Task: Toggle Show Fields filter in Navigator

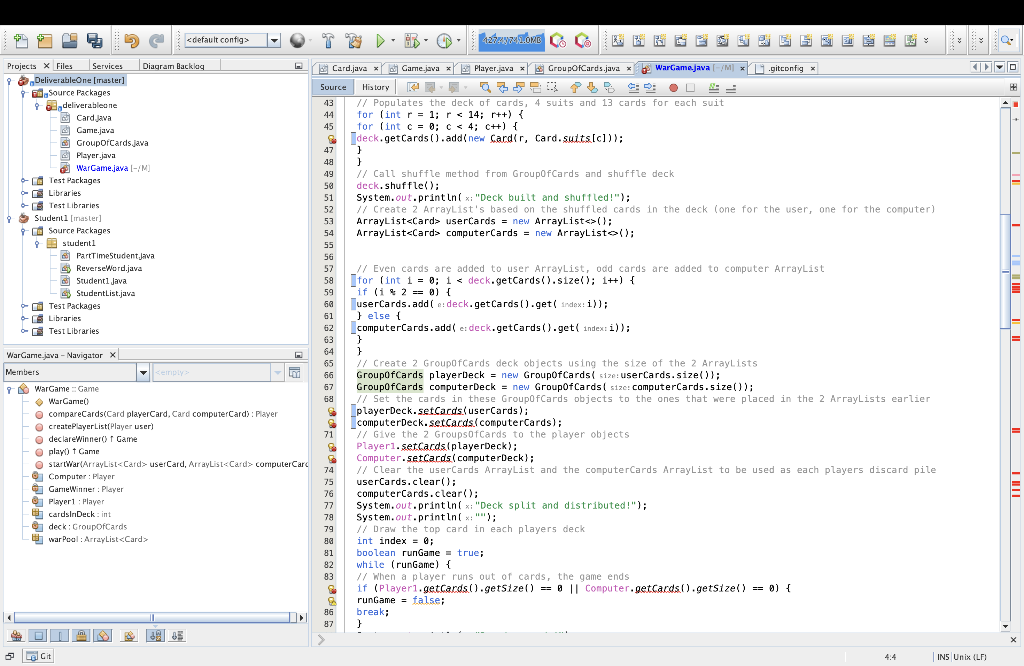Action: click(x=37, y=635)
